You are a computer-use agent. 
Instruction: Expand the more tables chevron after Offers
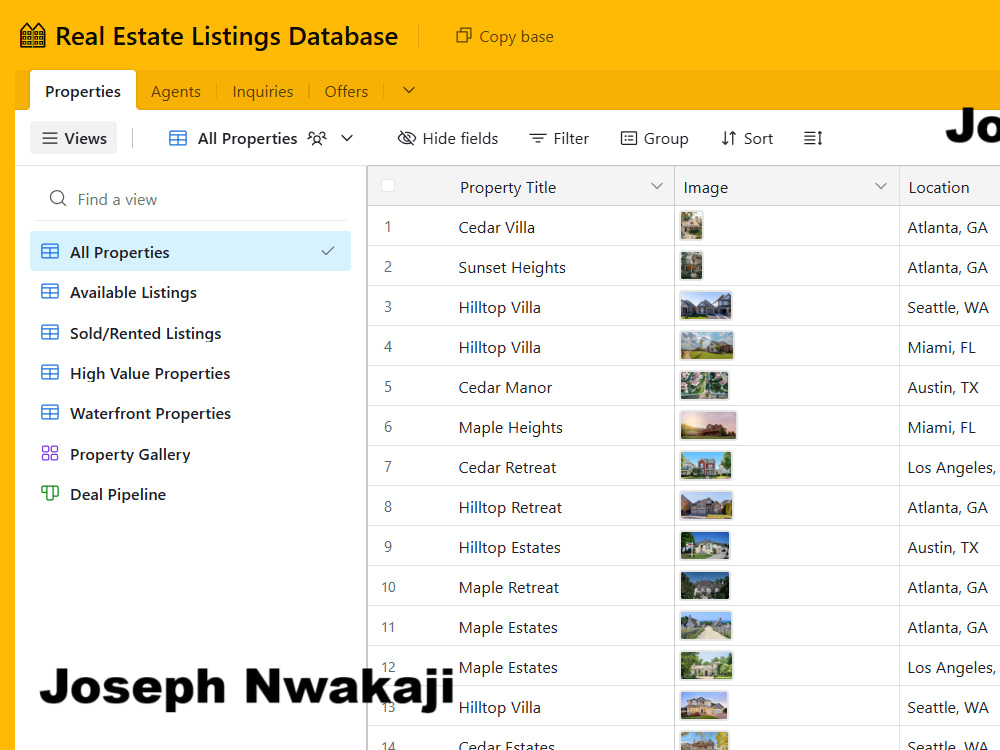tap(409, 91)
